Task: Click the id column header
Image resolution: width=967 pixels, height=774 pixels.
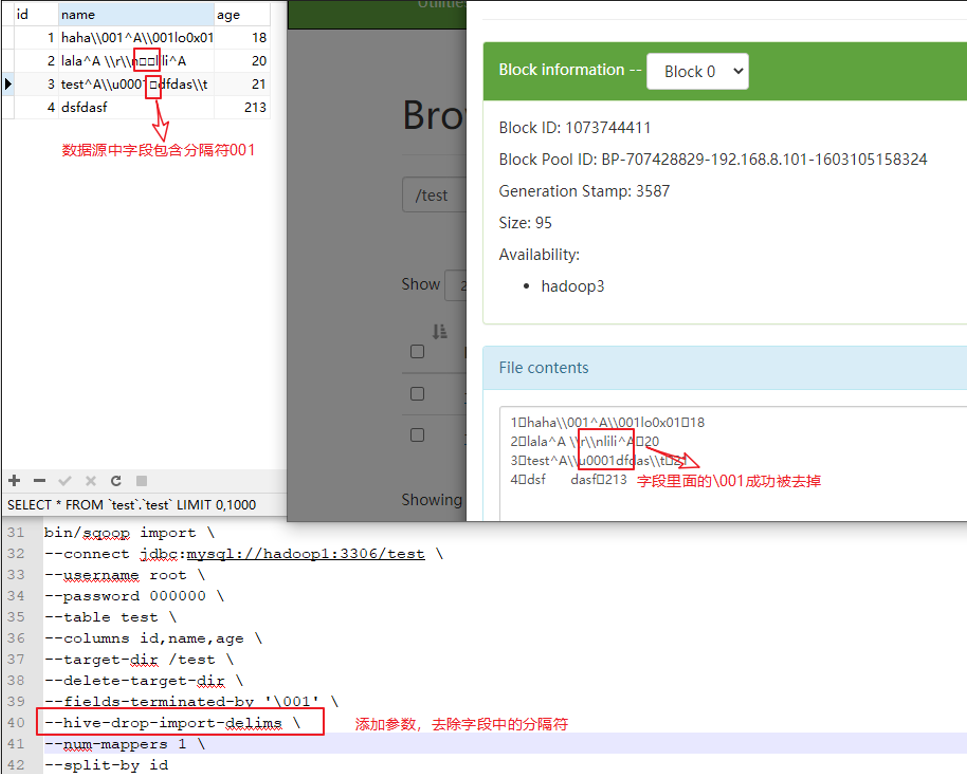Action: (x=36, y=14)
